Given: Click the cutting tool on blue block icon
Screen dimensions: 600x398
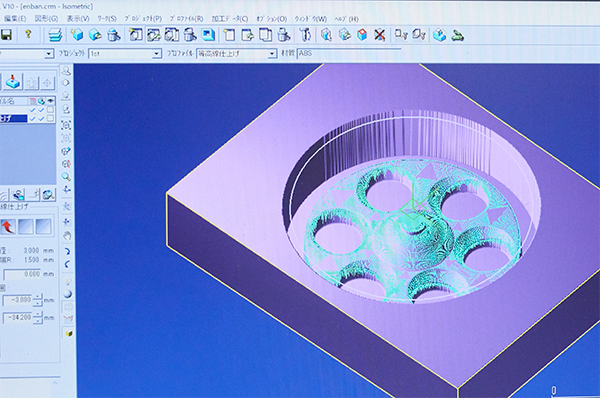Looking at the screenshot, I should 13,82.
